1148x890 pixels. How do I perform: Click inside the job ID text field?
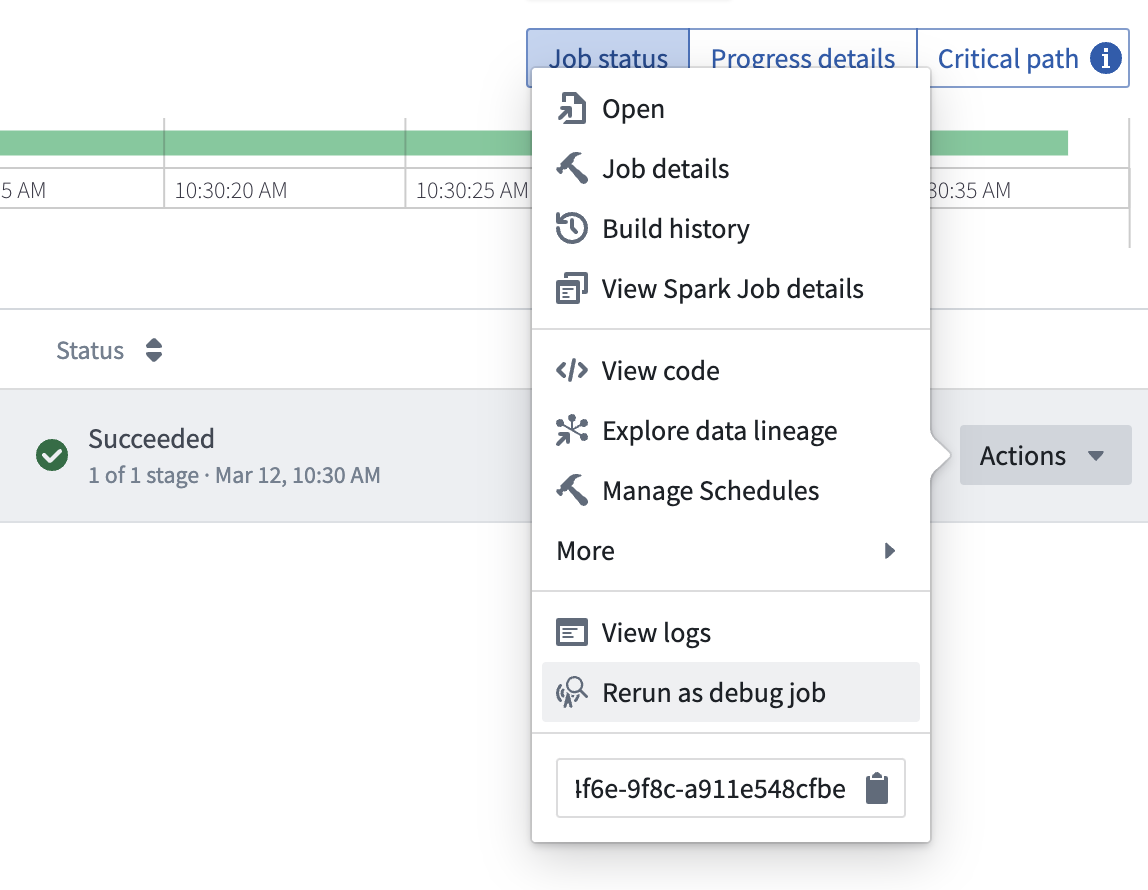(709, 788)
